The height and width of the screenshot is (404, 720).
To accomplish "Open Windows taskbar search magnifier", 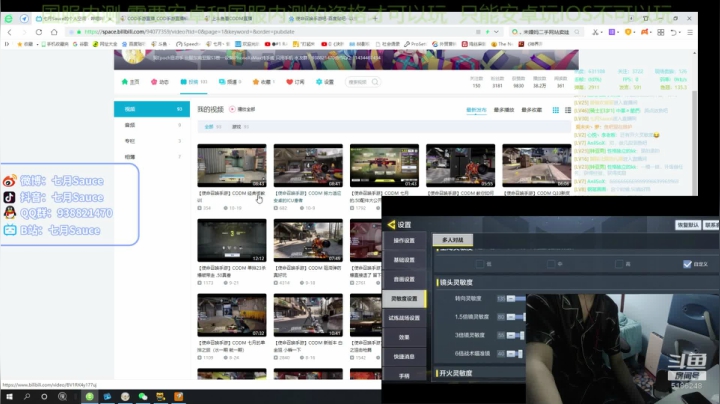I will (x=27, y=396).
